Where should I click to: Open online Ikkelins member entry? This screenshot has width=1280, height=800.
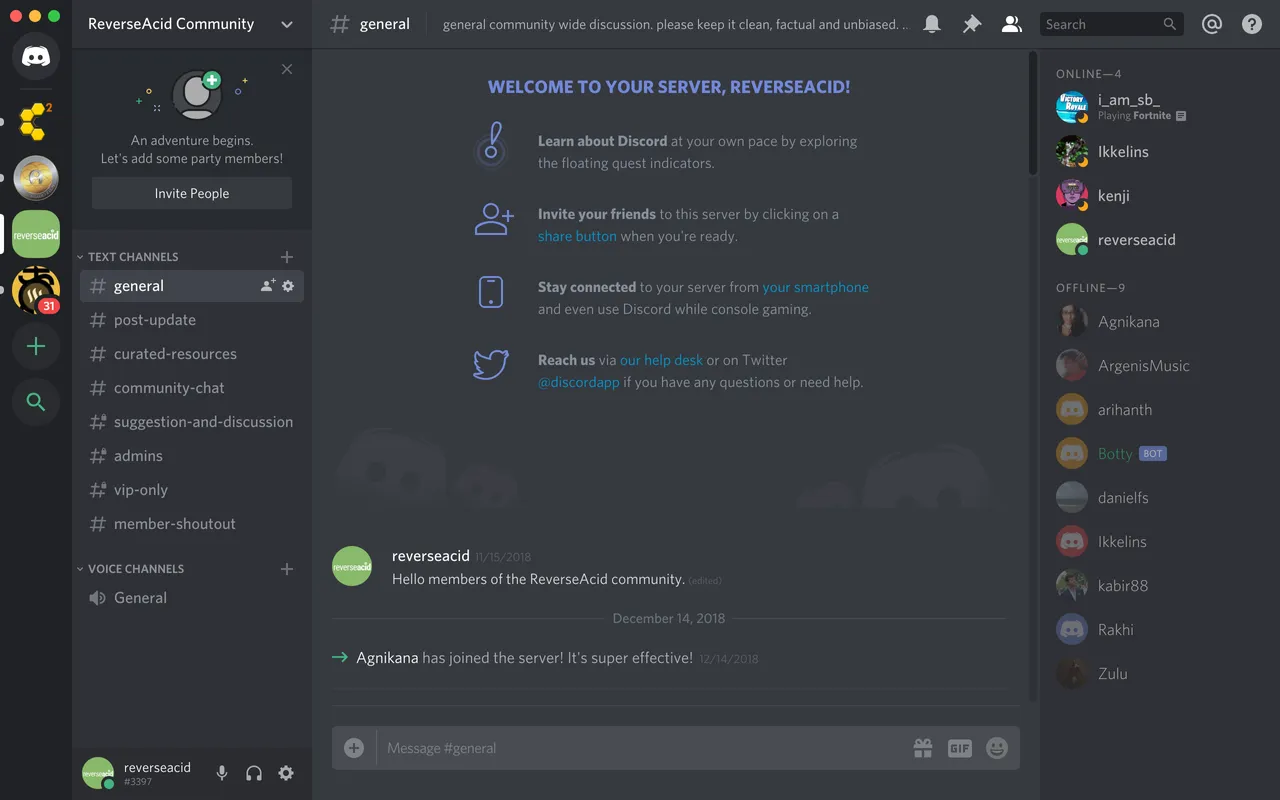click(1160, 152)
